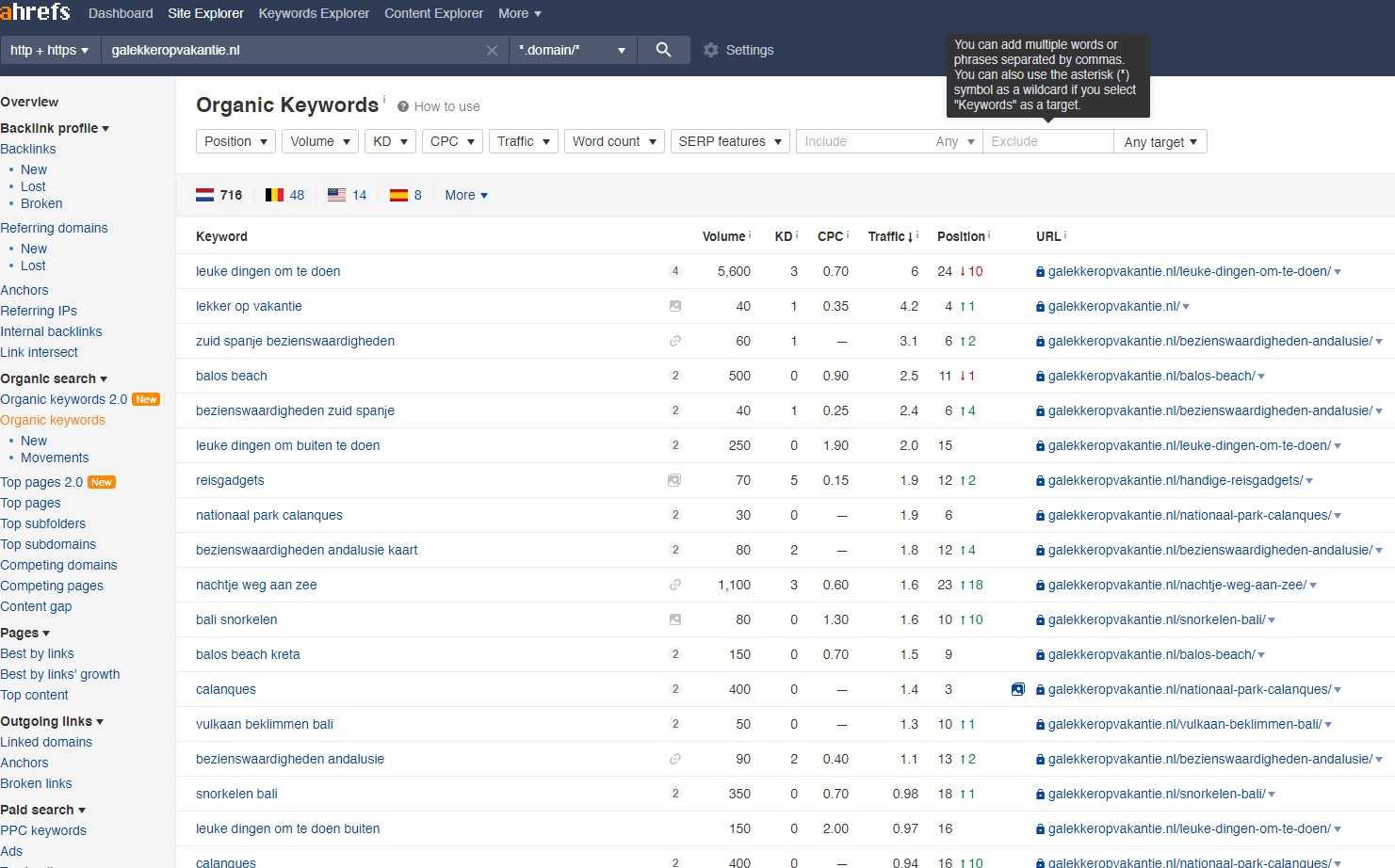Sort by Volume column header
Image resolution: width=1395 pixels, height=868 pixels.
pos(723,236)
